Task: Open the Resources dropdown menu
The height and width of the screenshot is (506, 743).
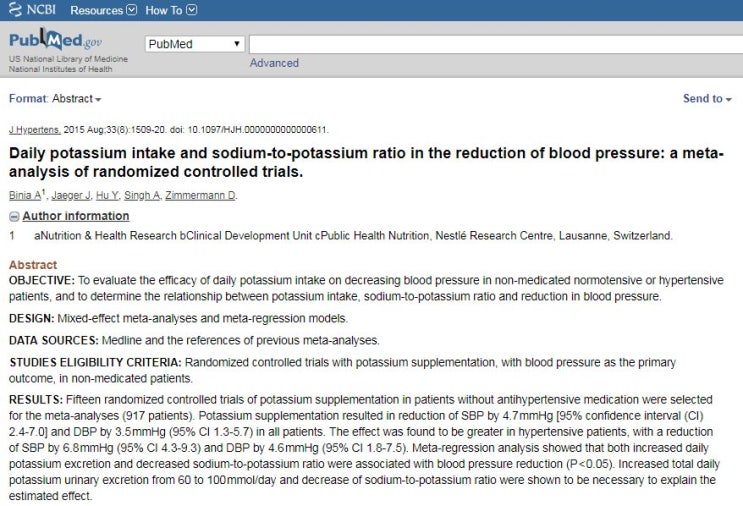Action: (103, 10)
